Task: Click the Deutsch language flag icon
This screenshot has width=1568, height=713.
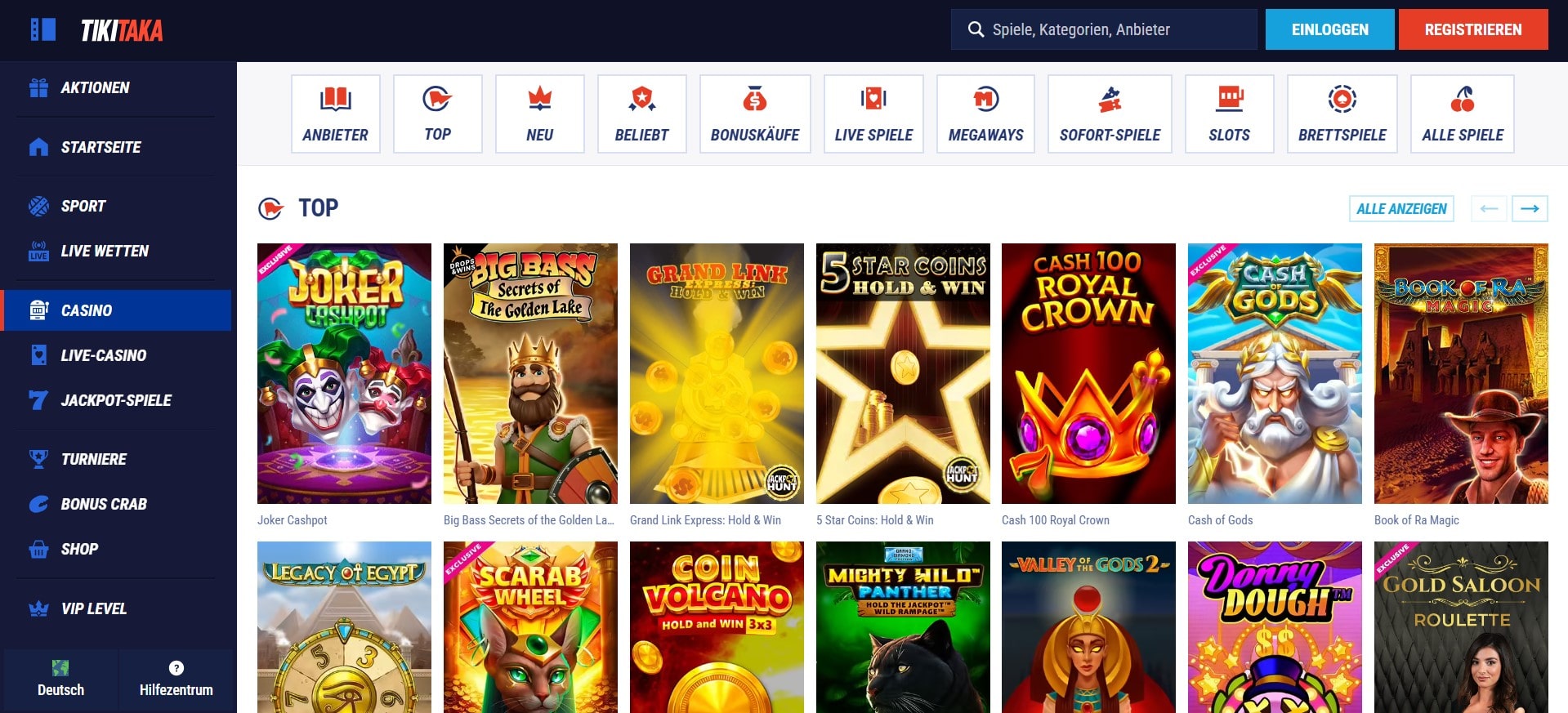Action: [60, 667]
